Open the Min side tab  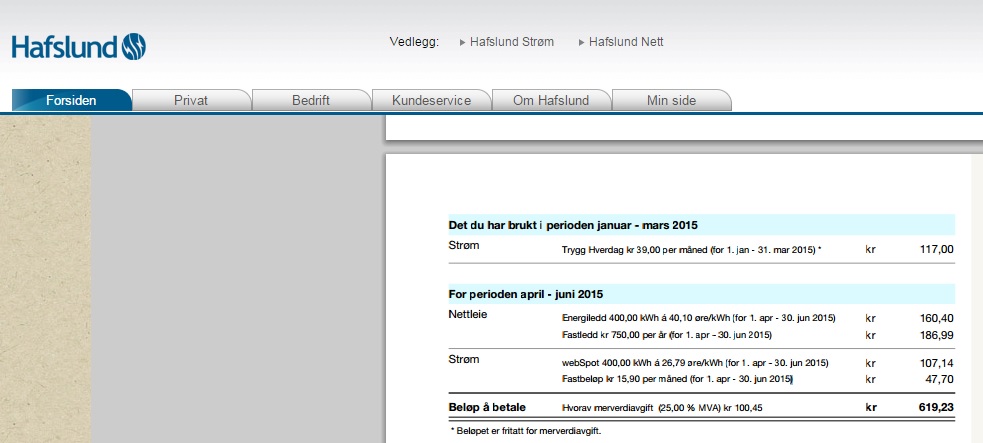click(671, 100)
